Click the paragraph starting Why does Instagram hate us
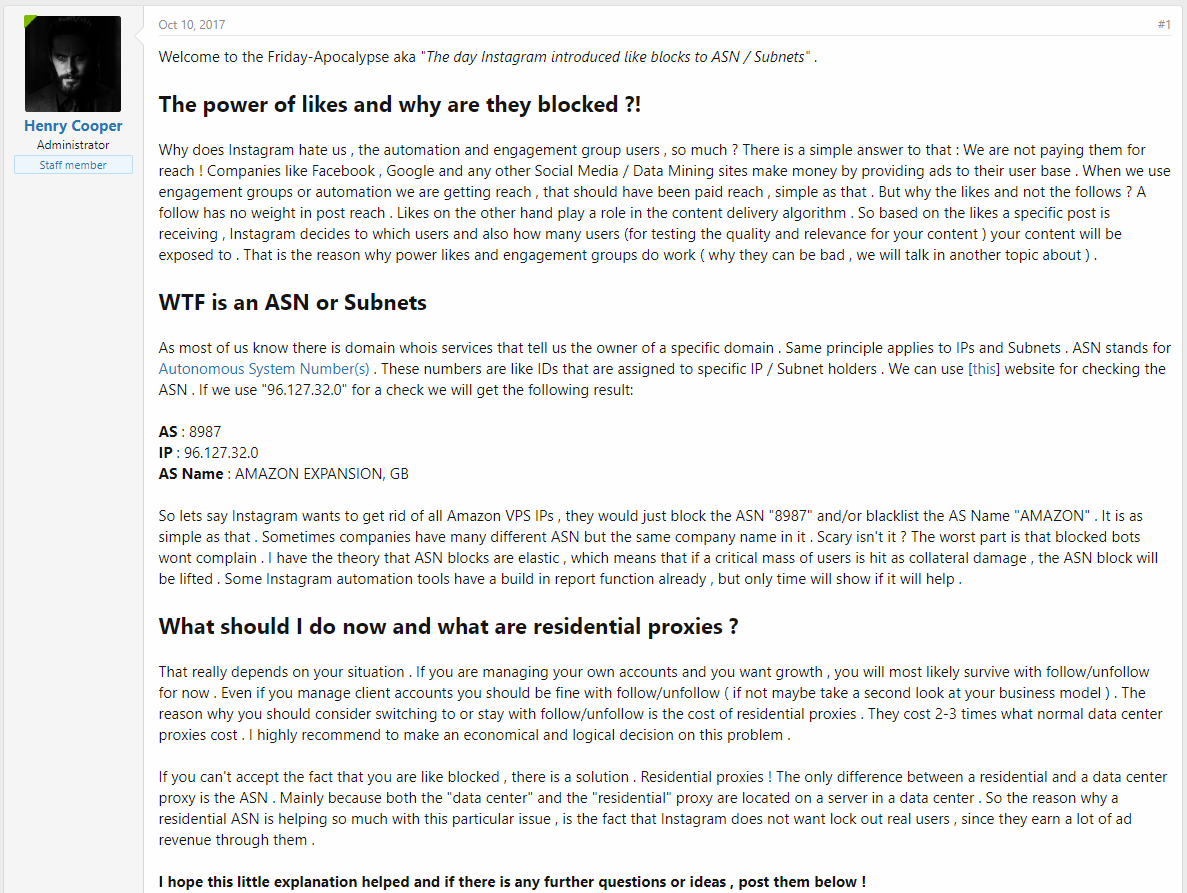 664,203
